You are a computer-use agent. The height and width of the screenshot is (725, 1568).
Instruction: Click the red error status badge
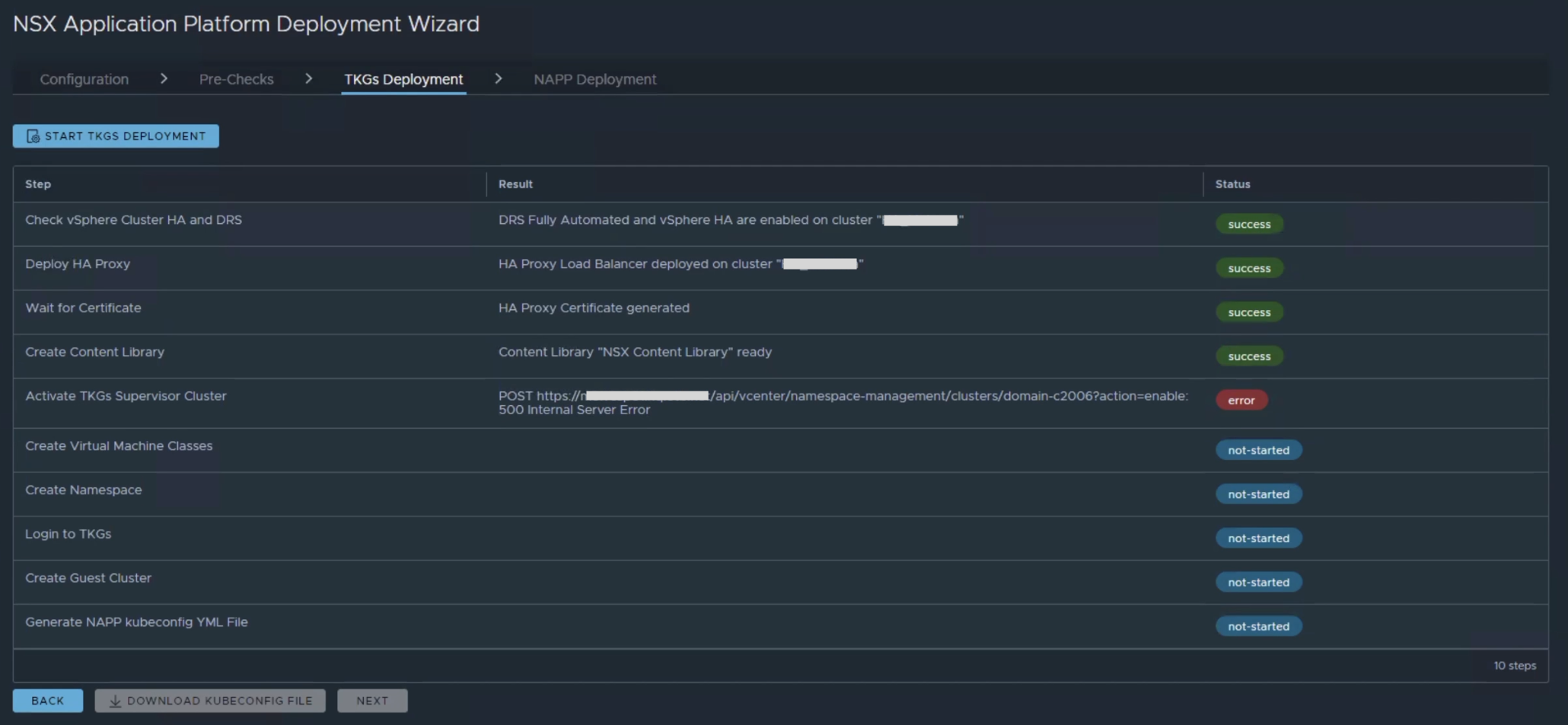click(x=1241, y=401)
